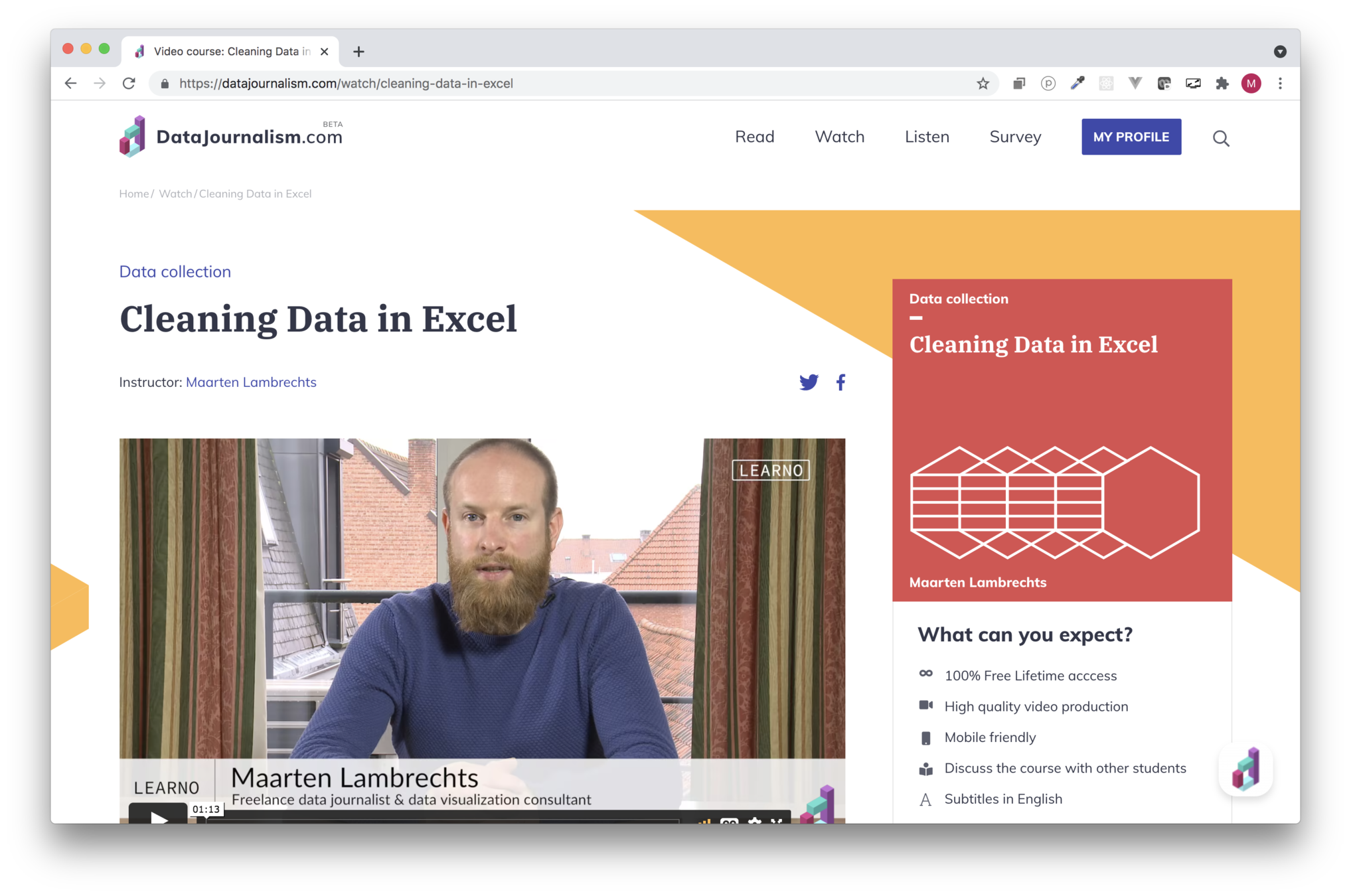Expand the tab search dropdown arrow

click(1280, 52)
